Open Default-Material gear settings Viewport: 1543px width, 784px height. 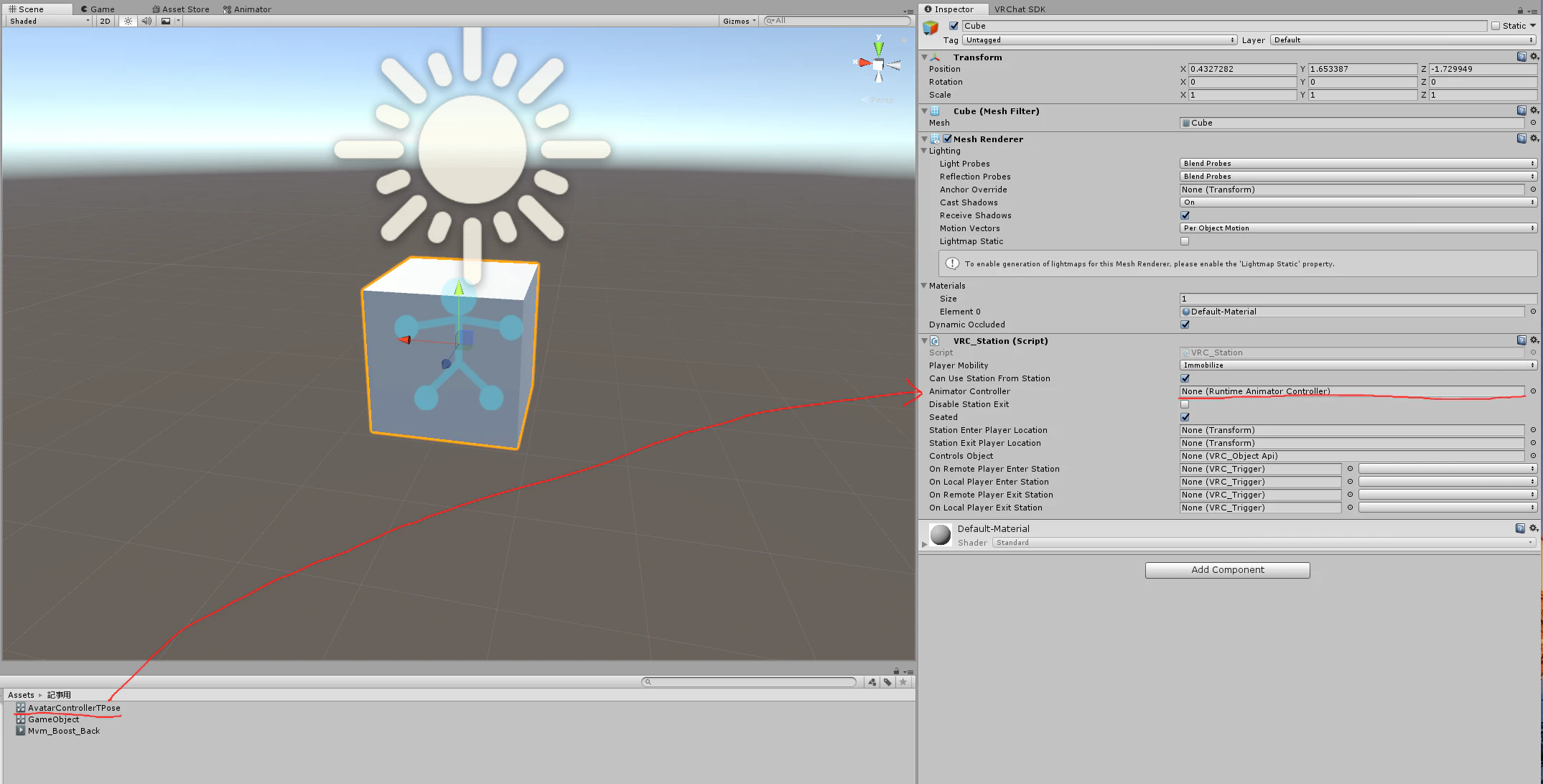click(1534, 528)
